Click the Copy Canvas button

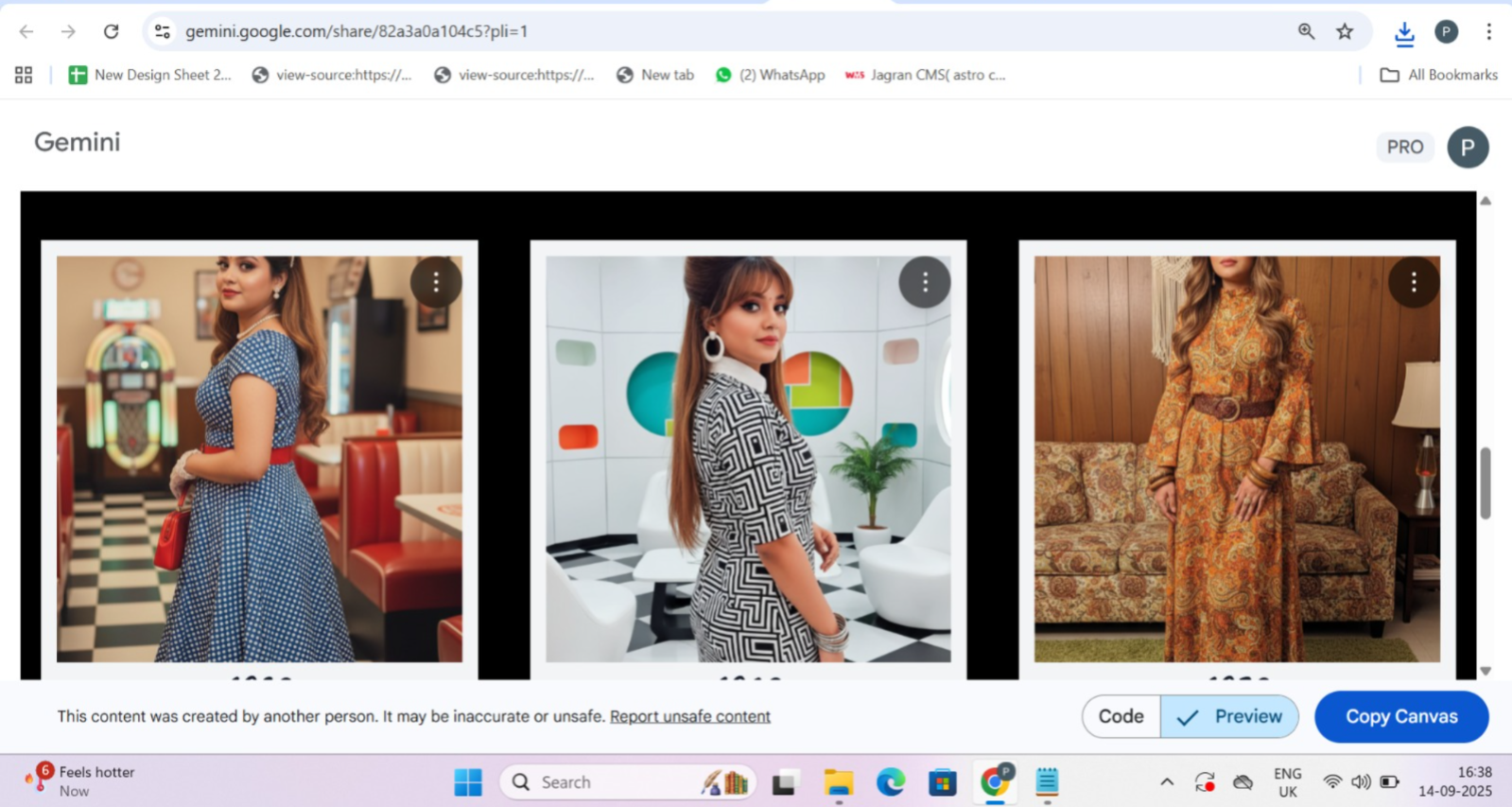[1401, 717]
